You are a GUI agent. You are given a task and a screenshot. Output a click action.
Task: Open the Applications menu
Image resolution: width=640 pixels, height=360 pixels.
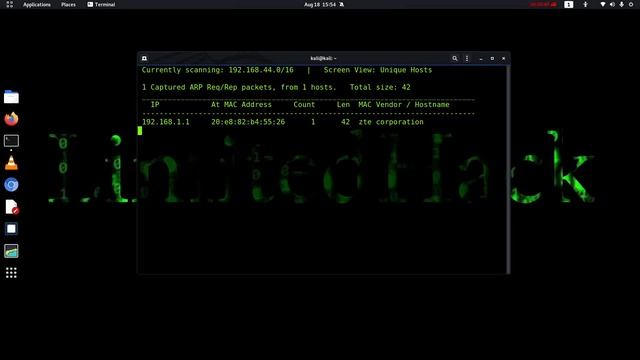point(37,4)
